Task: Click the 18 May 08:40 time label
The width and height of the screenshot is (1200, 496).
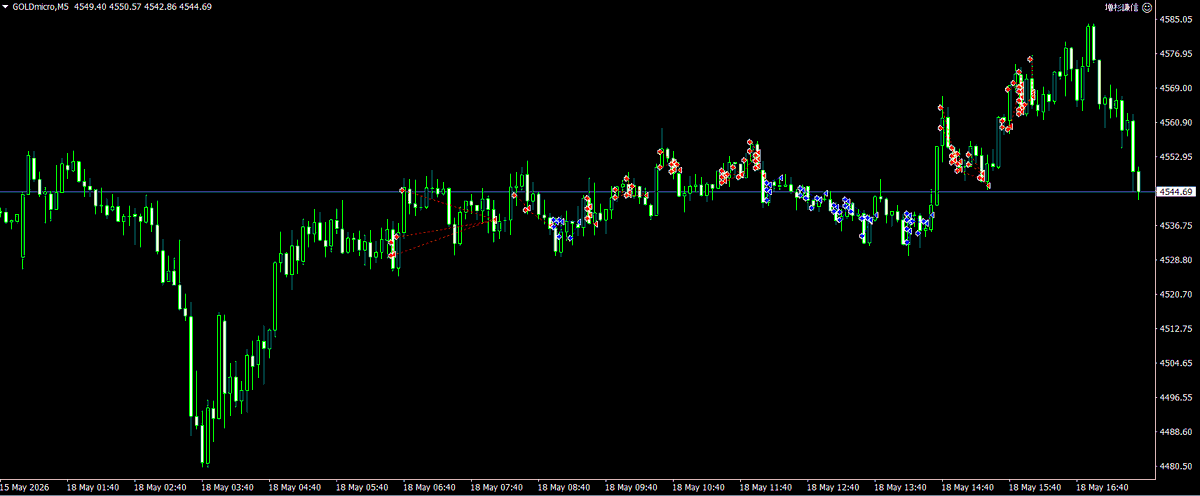Action: tap(564, 487)
